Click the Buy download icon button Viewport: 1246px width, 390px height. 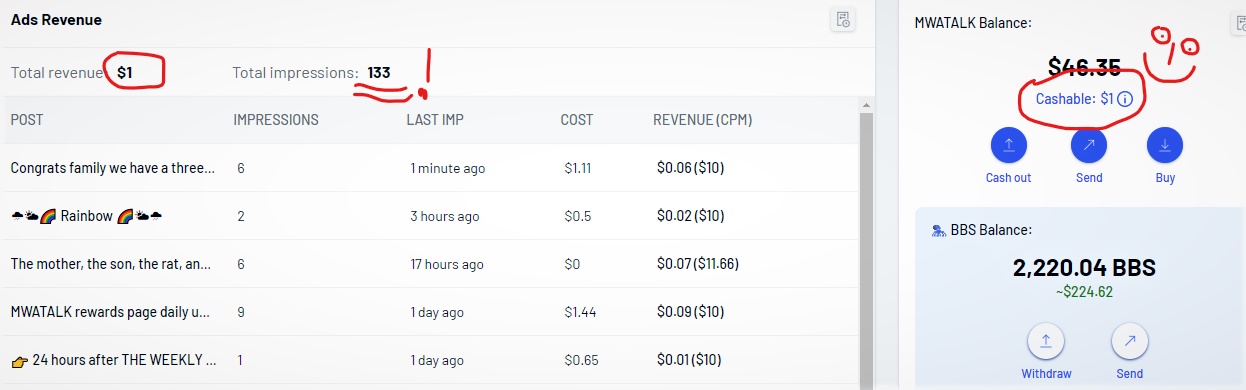pos(1165,145)
